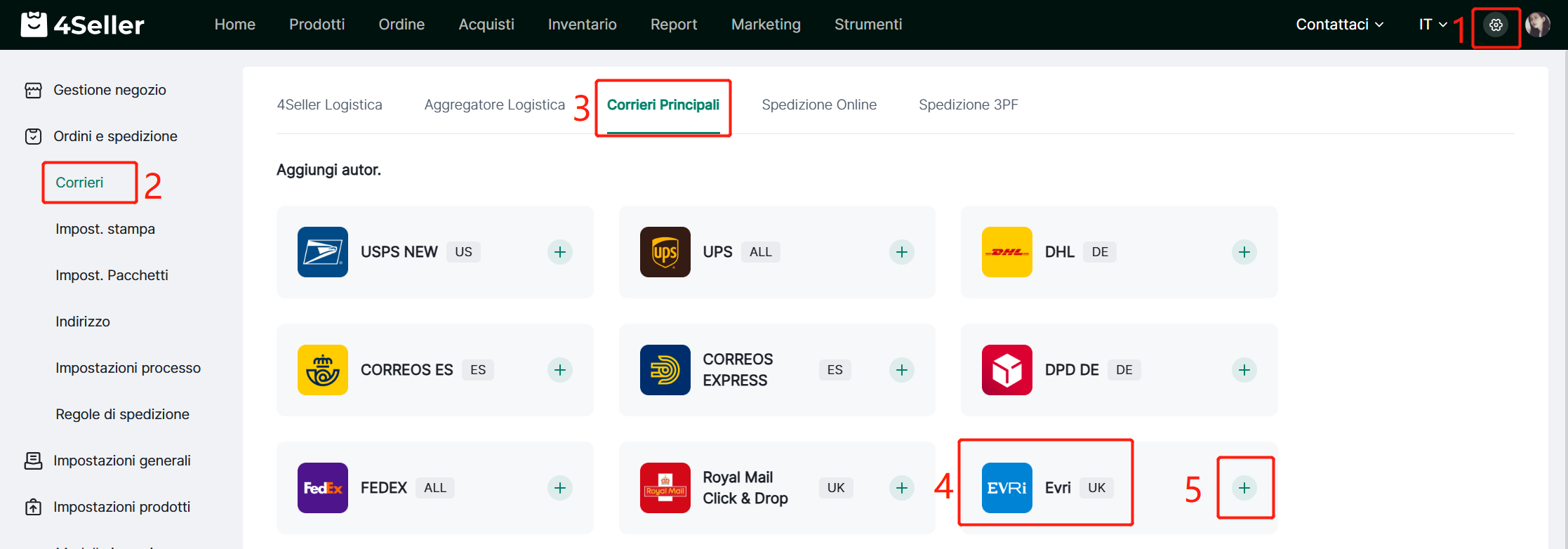This screenshot has width=1568, height=549.
Task: Switch to Aggregatore Logistica tab
Action: coord(495,105)
